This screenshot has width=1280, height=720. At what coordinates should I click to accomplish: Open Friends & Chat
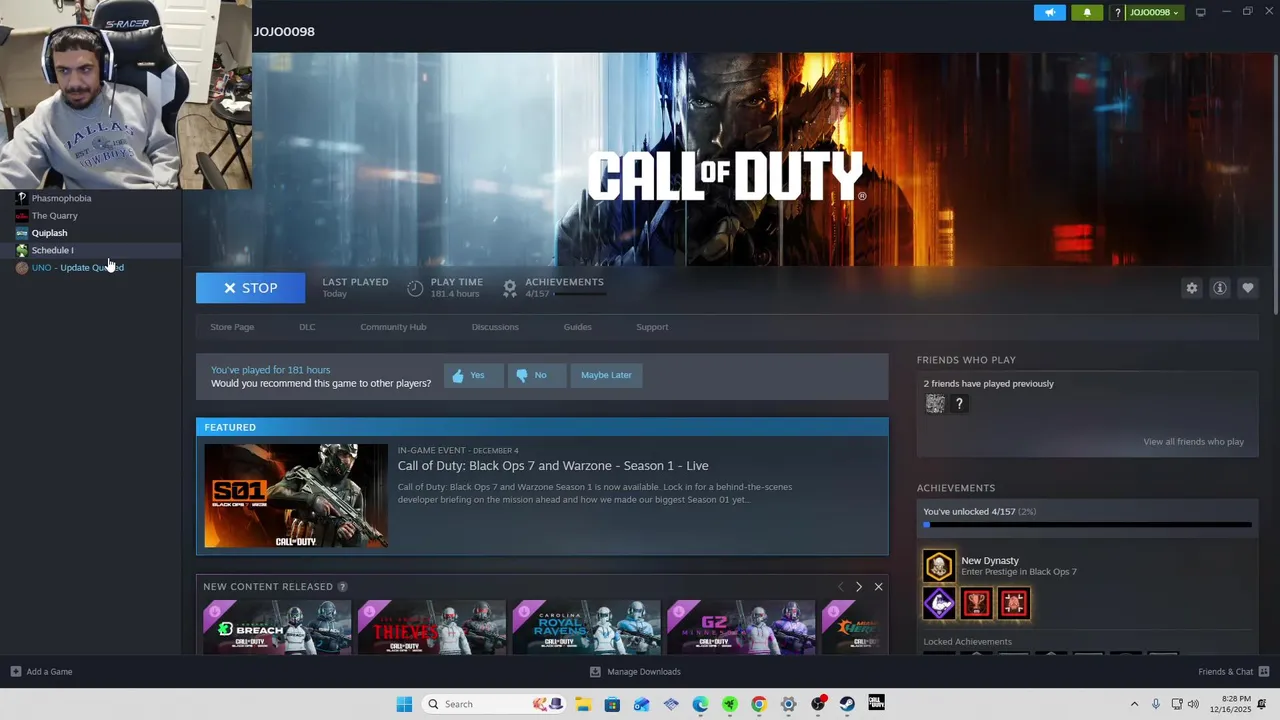[x=1233, y=672]
